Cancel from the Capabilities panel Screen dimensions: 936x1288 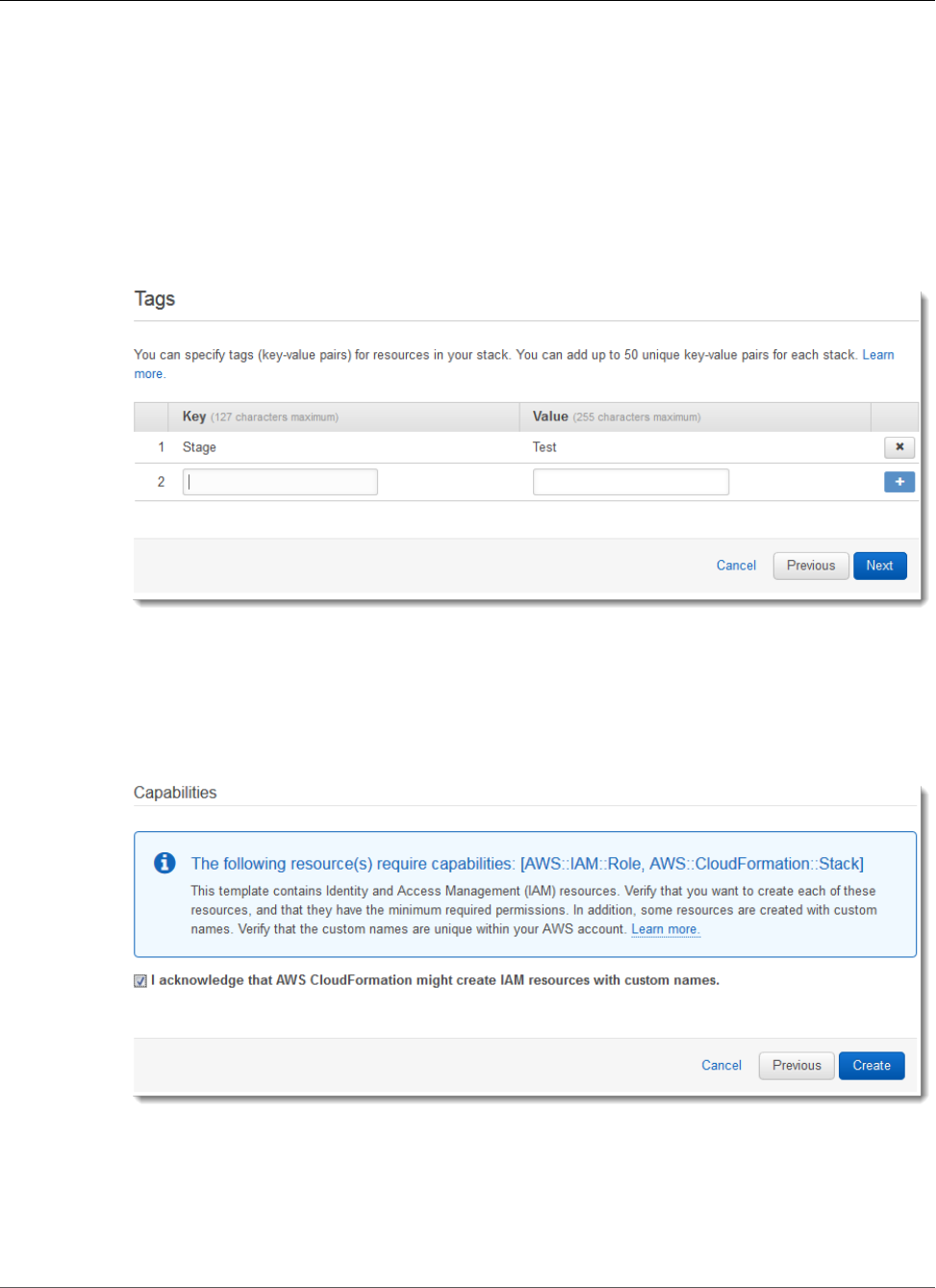click(721, 1066)
